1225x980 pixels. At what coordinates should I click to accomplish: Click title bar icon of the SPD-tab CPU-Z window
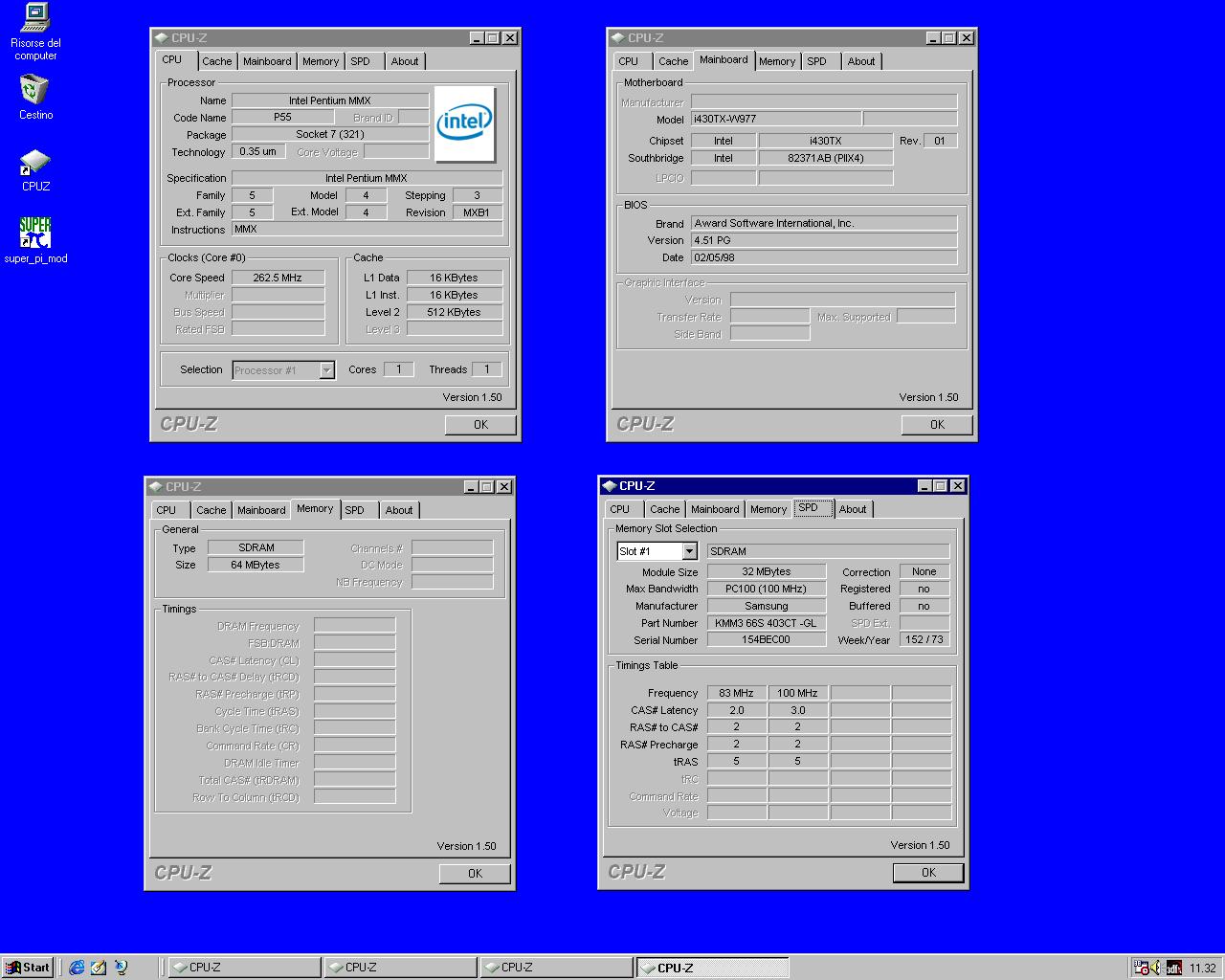(610, 486)
